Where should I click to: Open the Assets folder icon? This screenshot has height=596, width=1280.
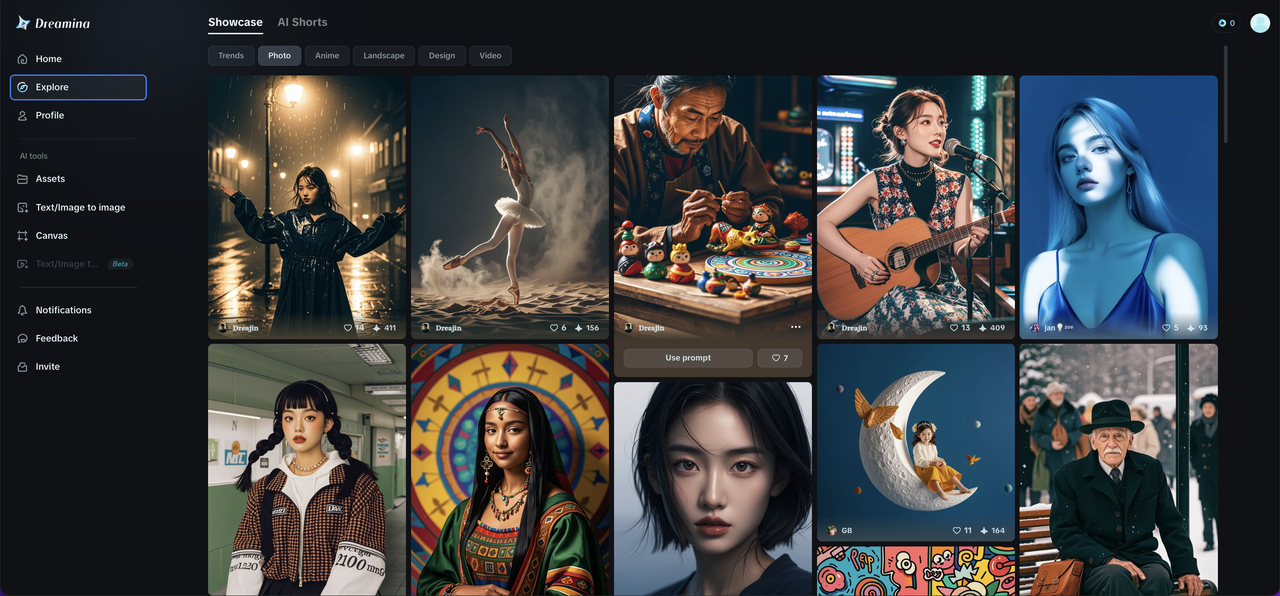[x=22, y=179]
